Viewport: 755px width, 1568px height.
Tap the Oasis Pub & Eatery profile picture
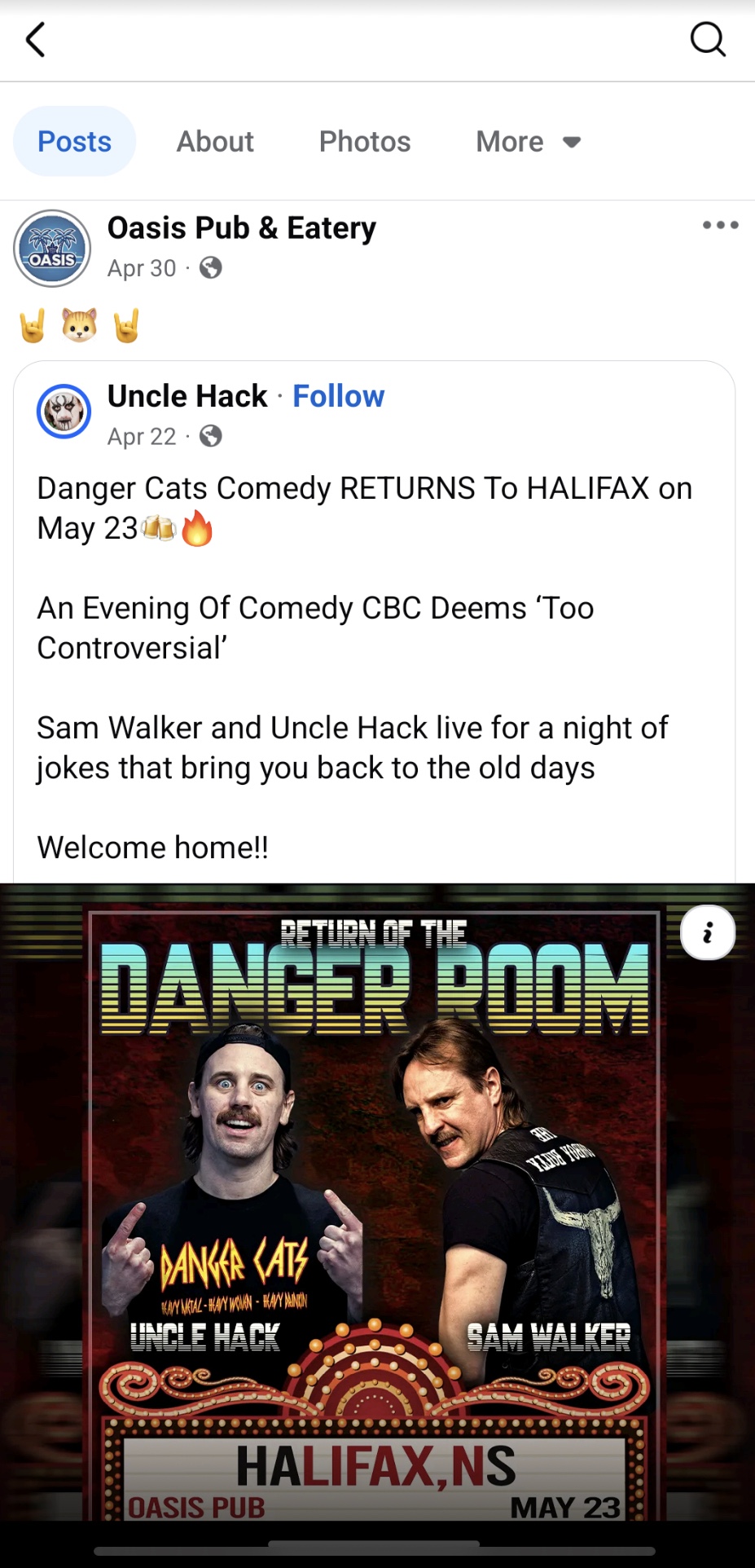[52, 249]
